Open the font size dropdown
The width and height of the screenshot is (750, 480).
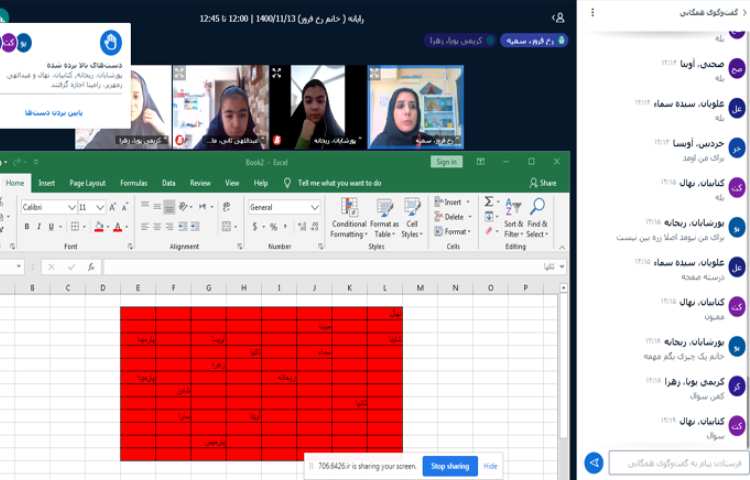point(100,207)
